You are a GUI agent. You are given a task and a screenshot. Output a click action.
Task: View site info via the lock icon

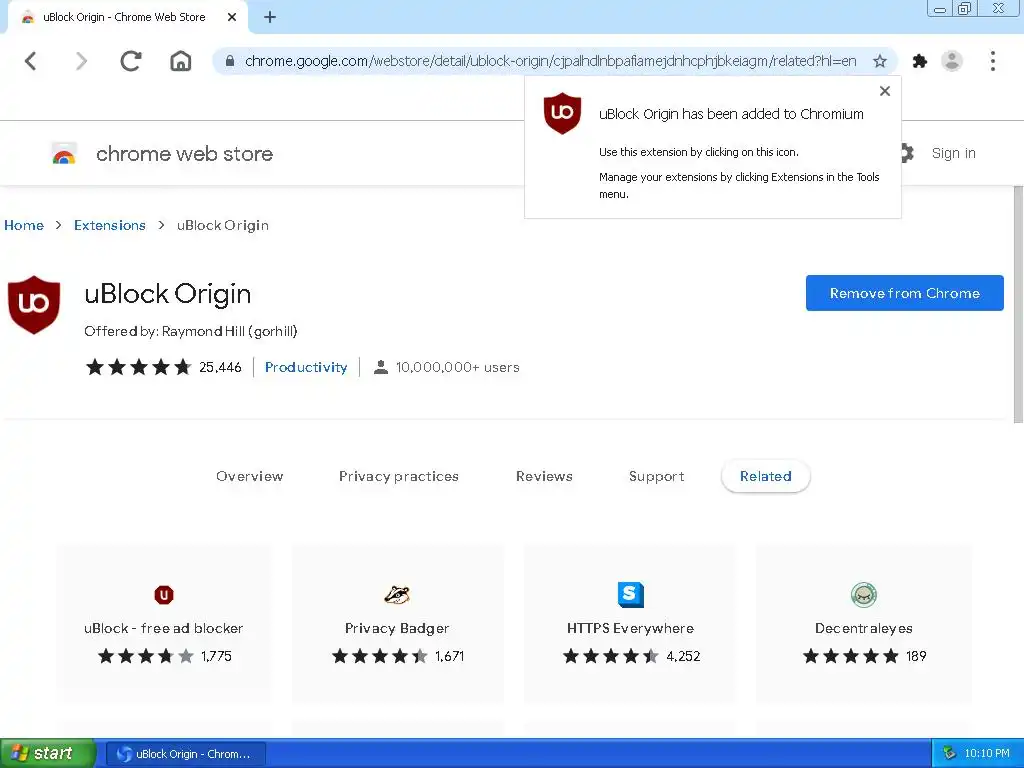[x=230, y=61]
